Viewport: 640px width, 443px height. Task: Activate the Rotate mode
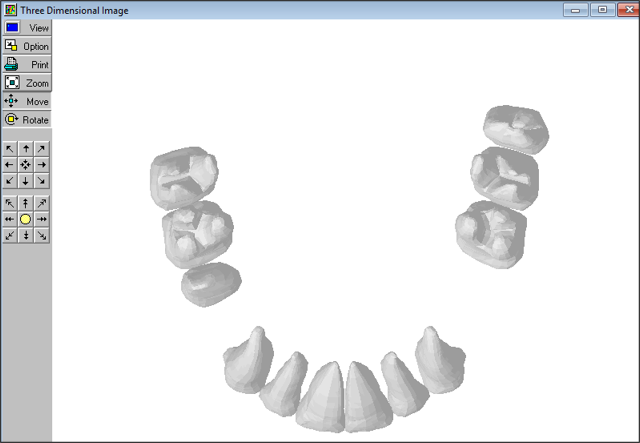point(26,119)
